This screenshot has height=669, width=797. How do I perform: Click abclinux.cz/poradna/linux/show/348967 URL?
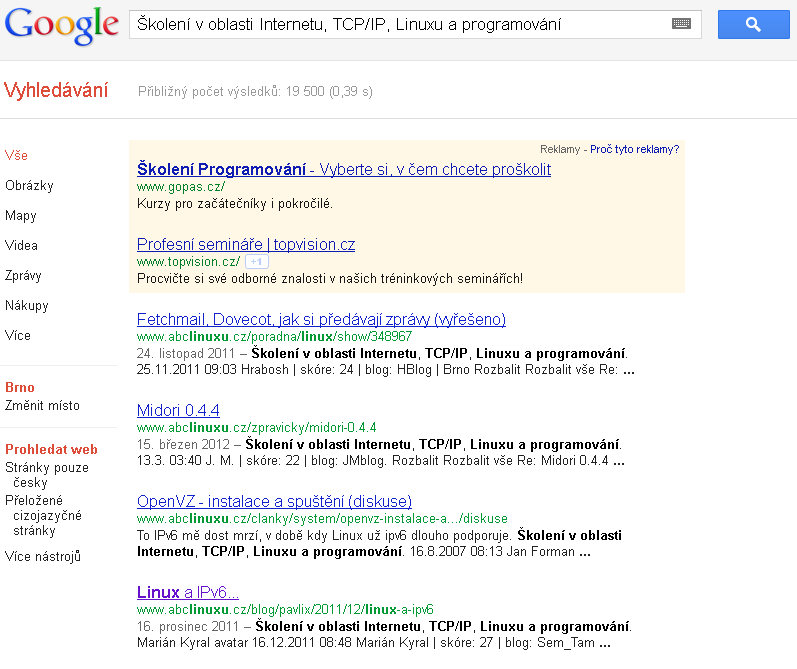[x=274, y=337]
